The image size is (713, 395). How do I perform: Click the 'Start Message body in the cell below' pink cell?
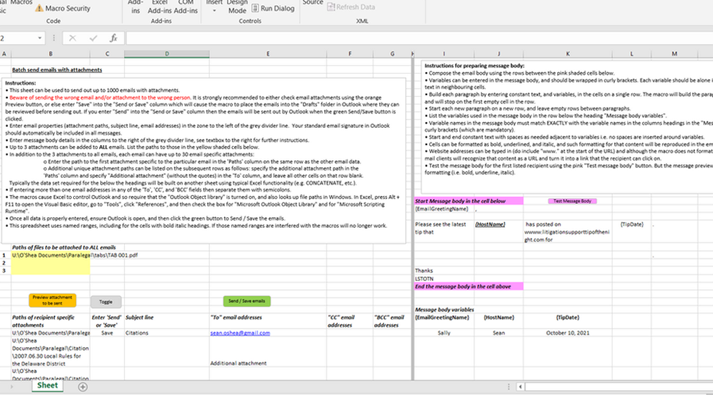click(468, 201)
